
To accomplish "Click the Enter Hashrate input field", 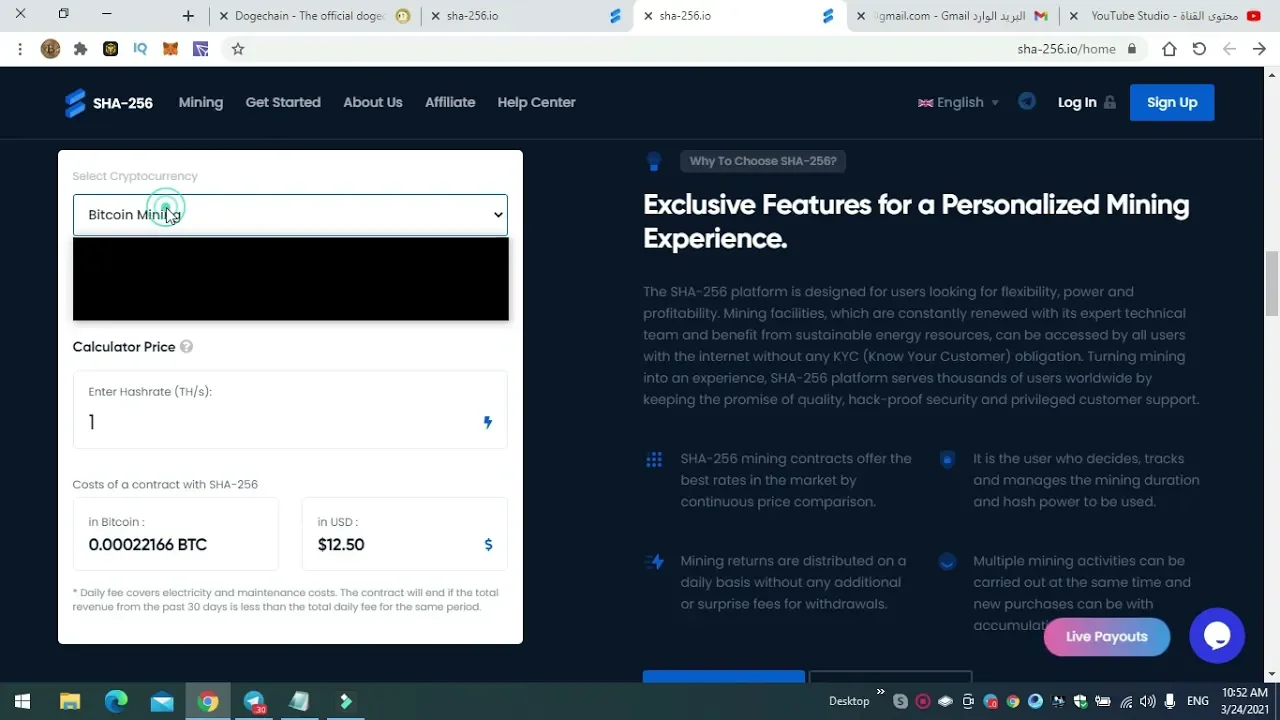I will coord(290,410).
